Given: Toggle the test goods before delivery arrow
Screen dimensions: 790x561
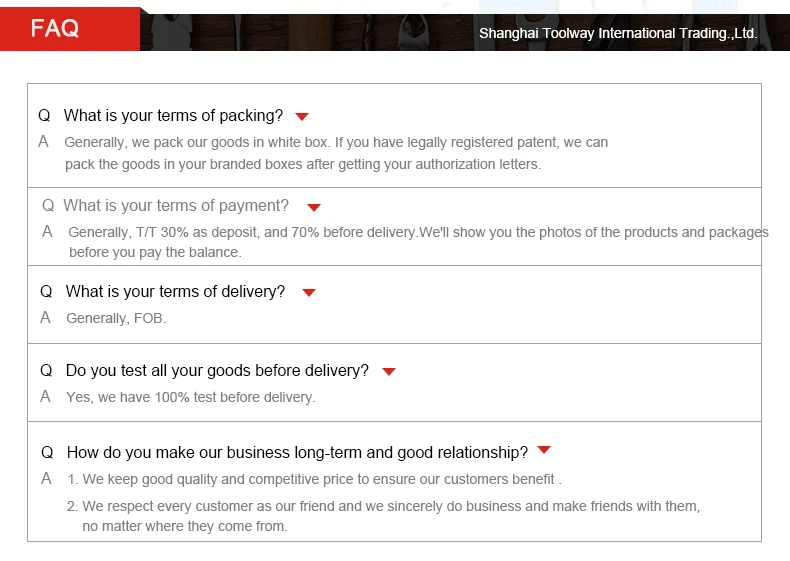Looking at the screenshot, I should point(389,372).
